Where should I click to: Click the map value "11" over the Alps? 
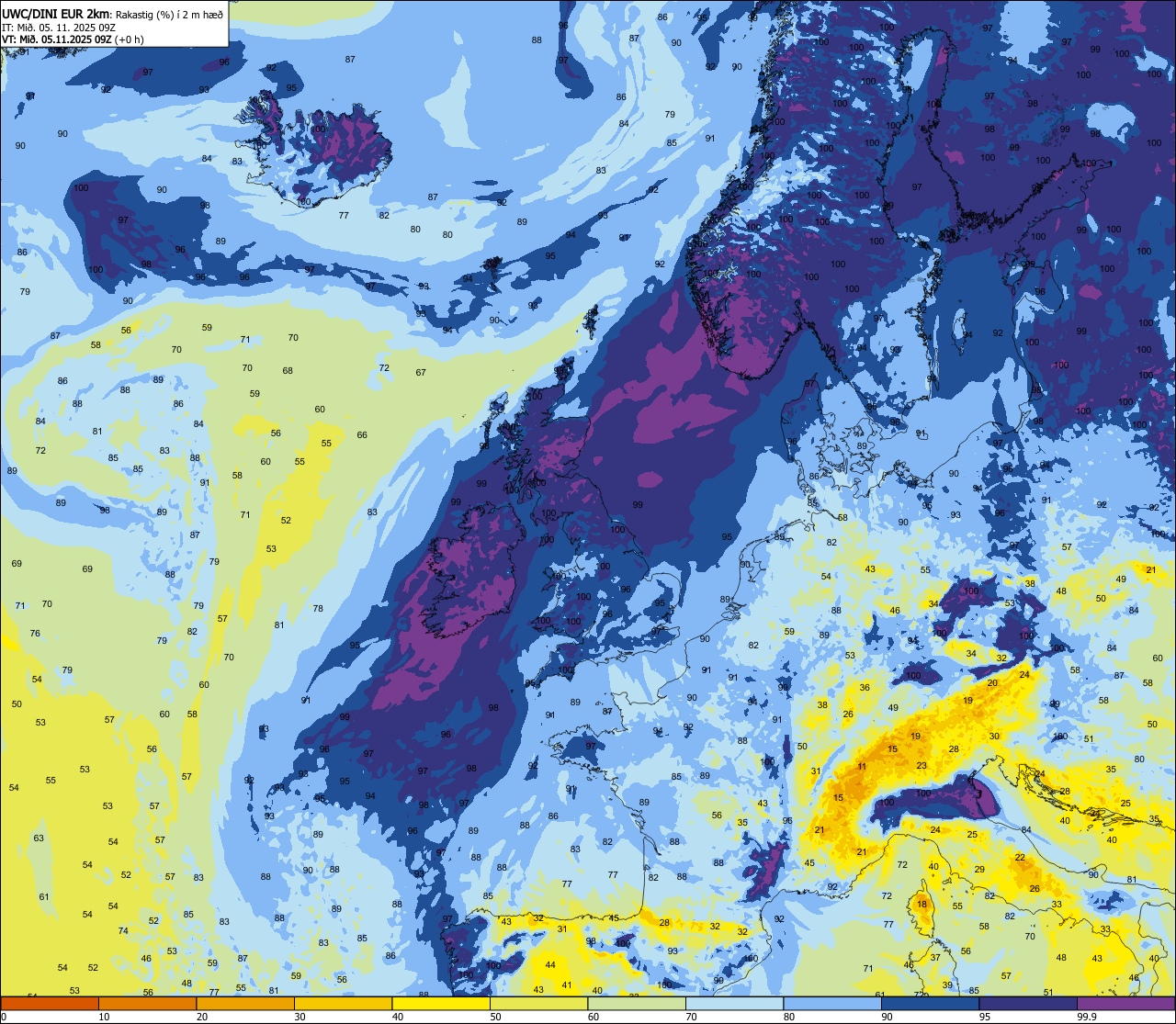[862, 767]
